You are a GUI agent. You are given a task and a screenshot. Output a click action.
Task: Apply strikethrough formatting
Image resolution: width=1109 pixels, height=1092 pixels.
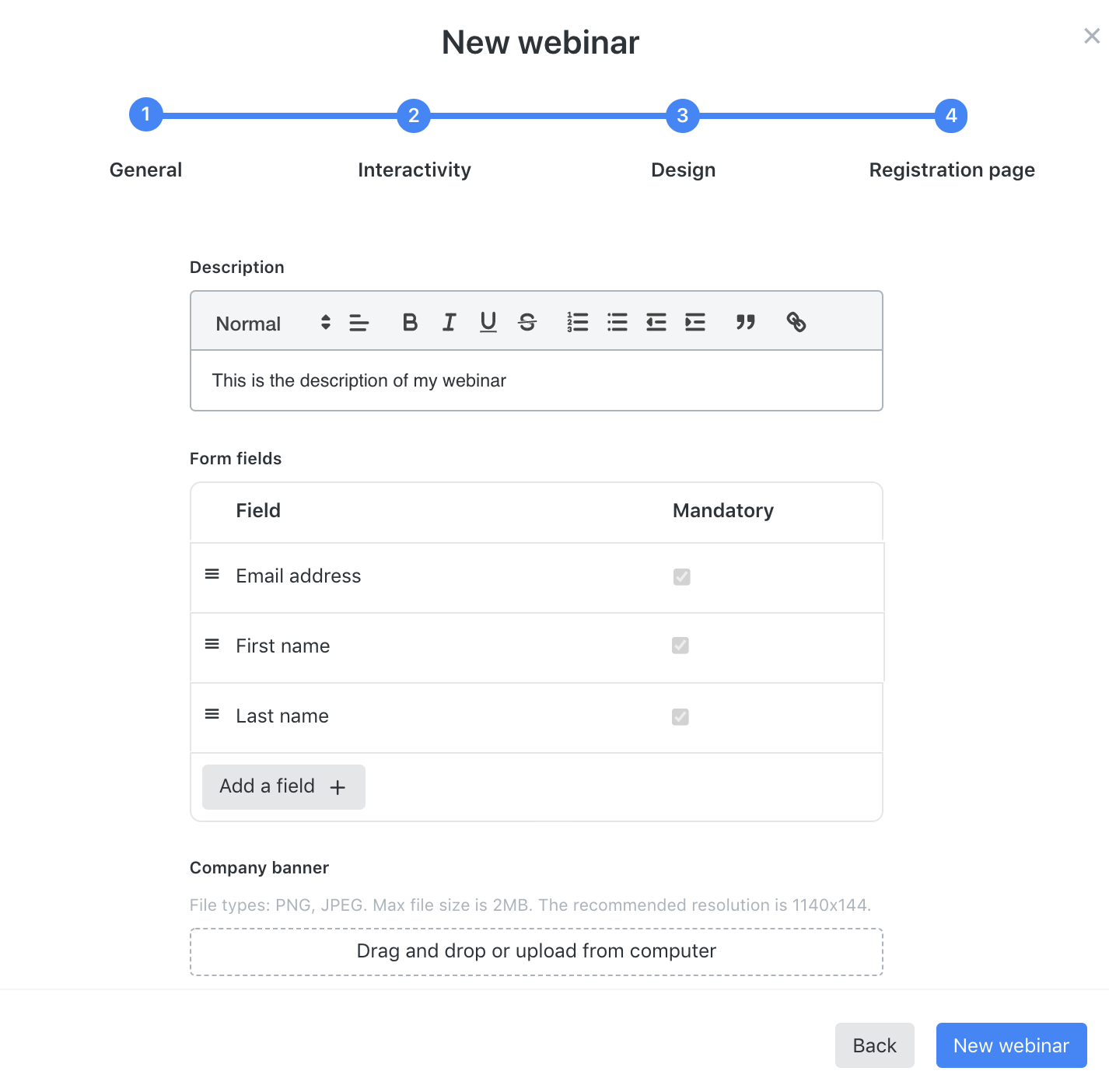point(527,322)
